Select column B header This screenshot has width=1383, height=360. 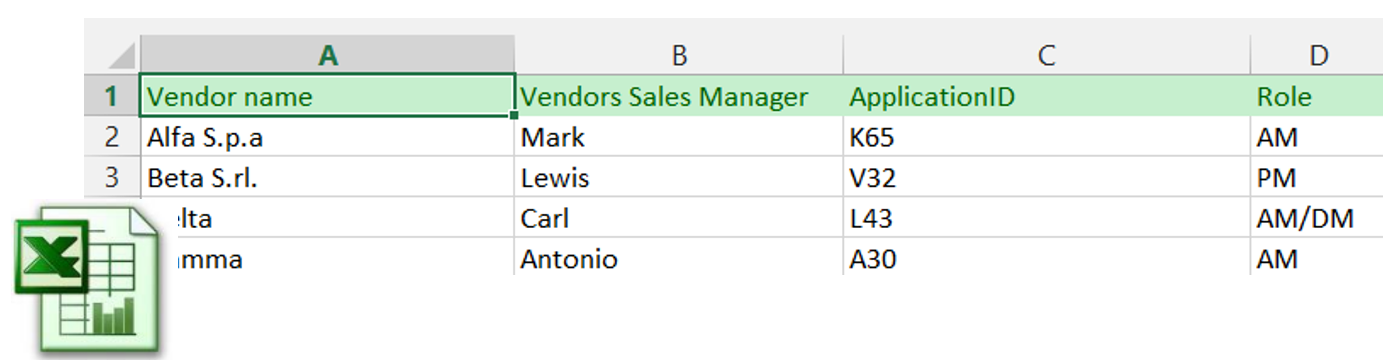point(679,56)
